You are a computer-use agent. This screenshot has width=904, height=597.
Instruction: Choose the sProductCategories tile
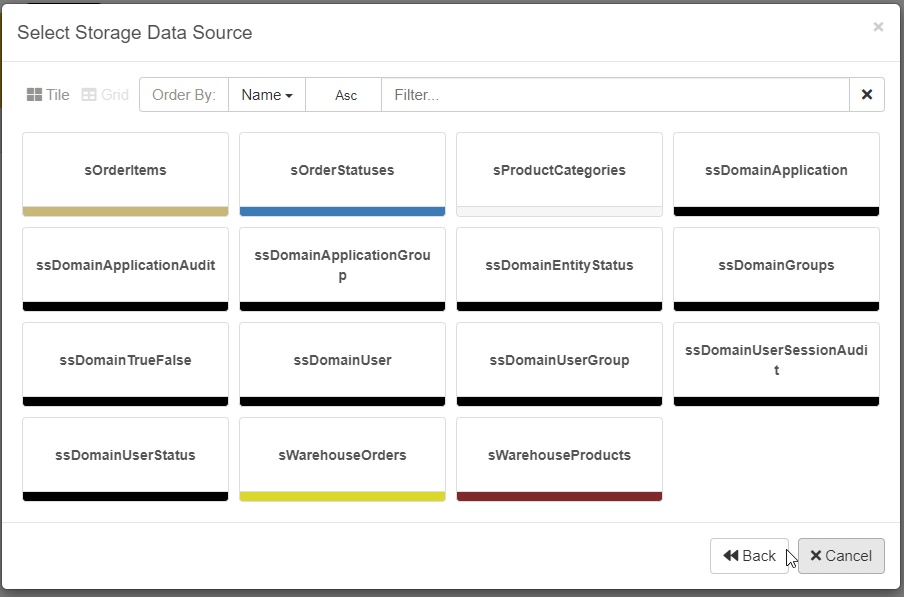tap(559, 171)
